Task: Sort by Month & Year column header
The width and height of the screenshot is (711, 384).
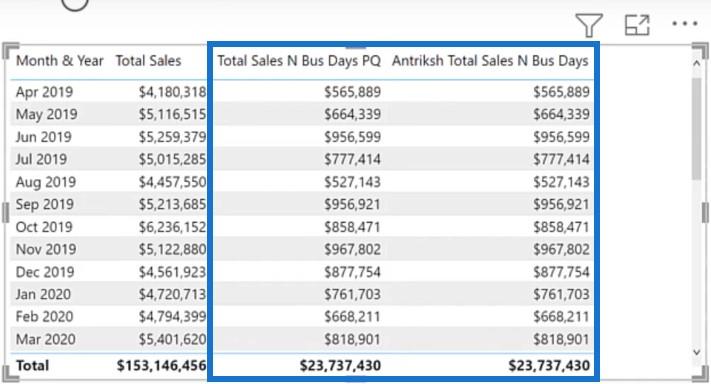Action: click(x=59, y=61)
